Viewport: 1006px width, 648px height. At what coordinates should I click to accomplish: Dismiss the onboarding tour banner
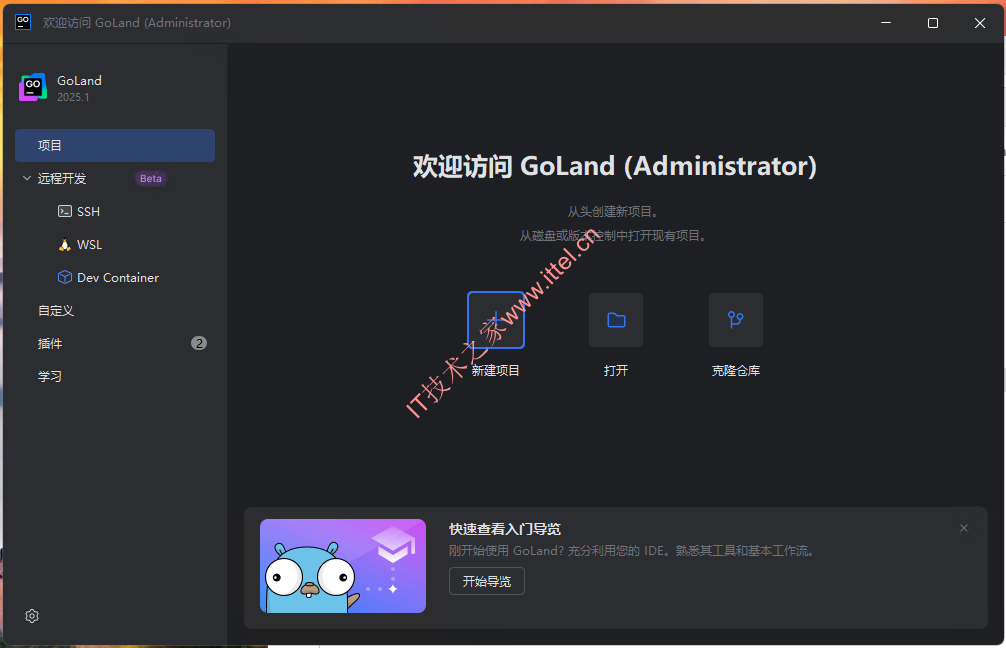(x=964, y=528)
